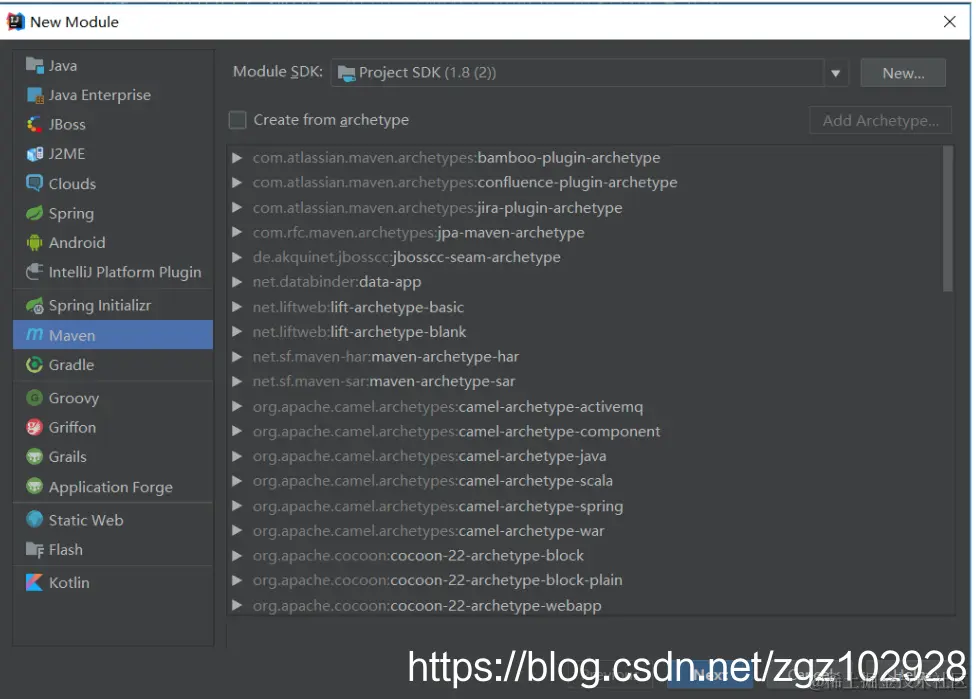Expand the confluence-plugin-archetype node

click(237, 182)
